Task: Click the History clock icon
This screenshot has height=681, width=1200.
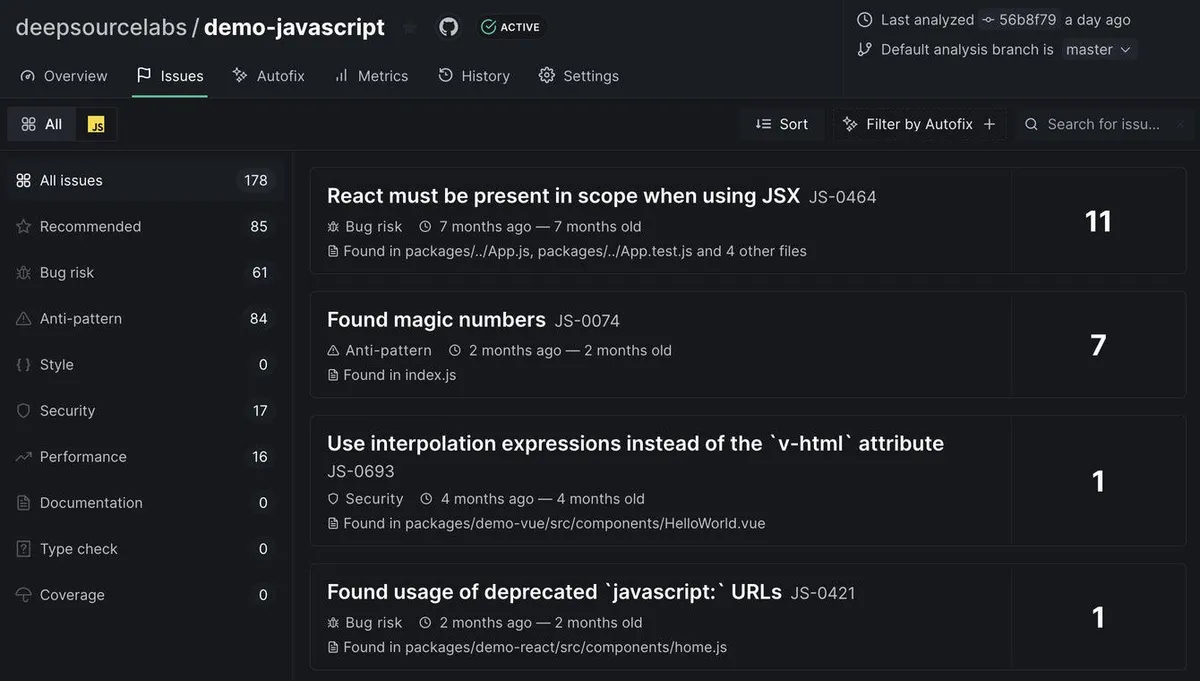Action: pos(445,75)
